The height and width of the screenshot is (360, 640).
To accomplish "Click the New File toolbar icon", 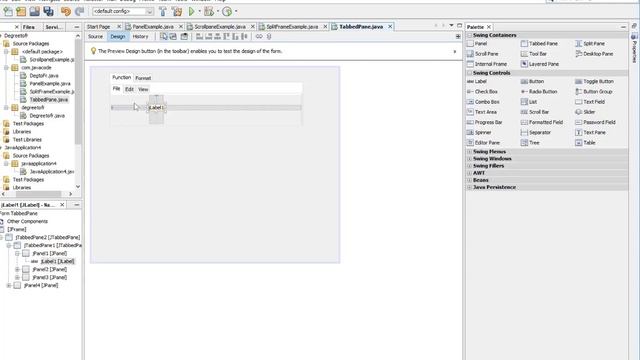I will pyautogui.click(x=8, y=11).
